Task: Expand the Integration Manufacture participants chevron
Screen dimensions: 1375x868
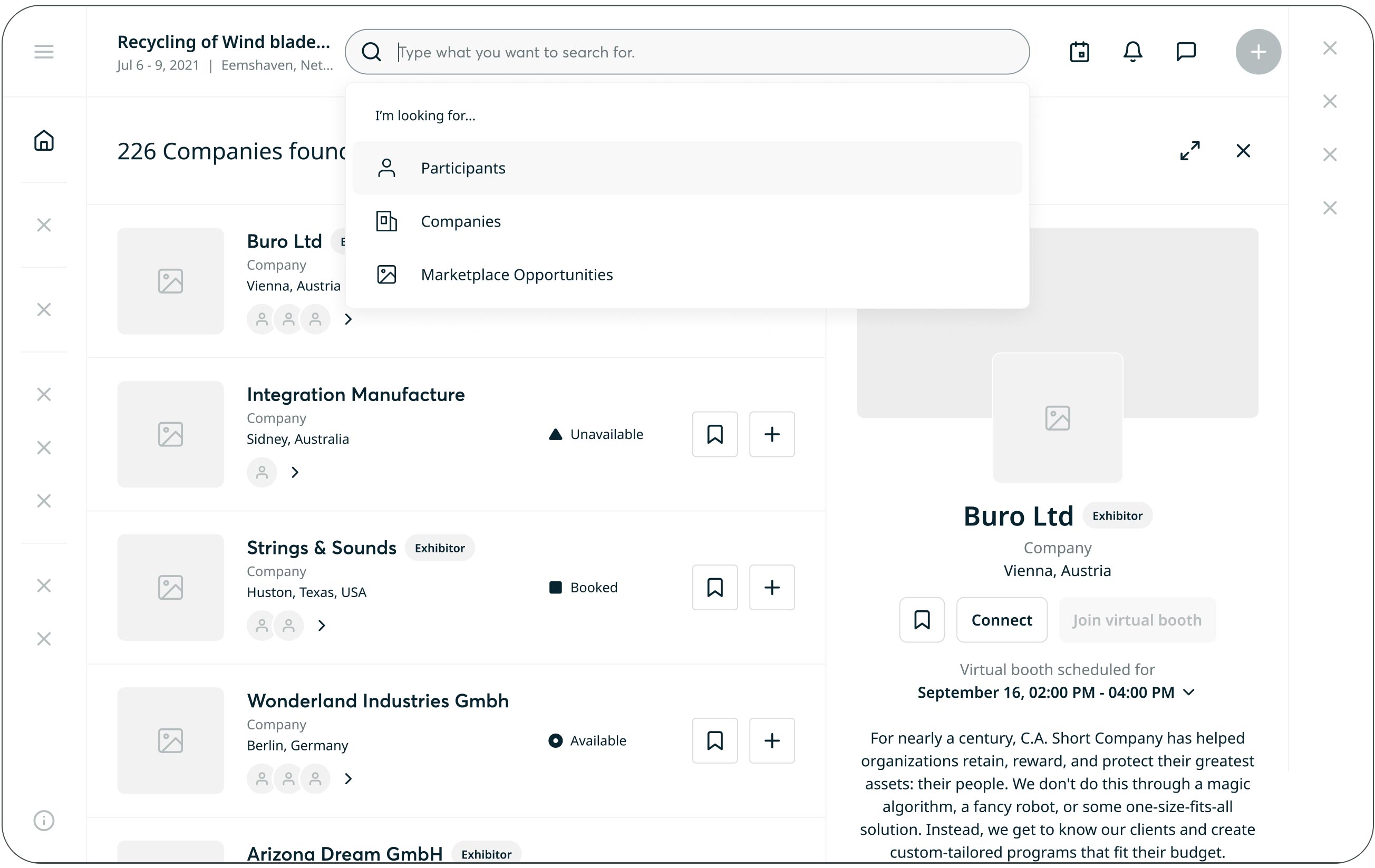Action: [295, 472]
